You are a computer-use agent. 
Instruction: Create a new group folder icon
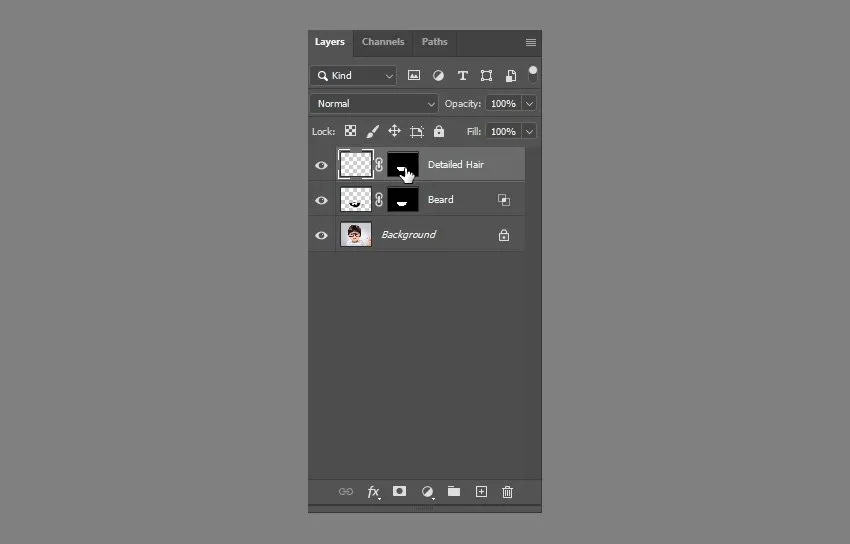click(x=454, y=491)
